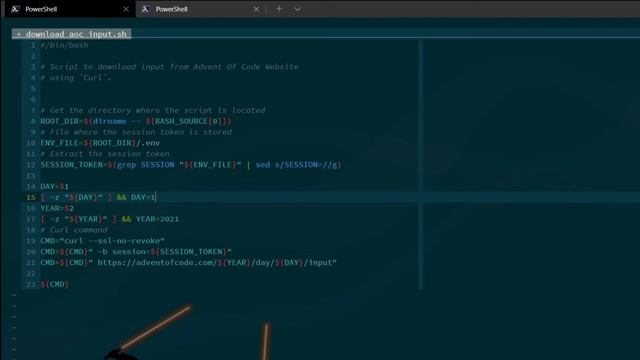Open the new-tab profile dropdown chevron

298,9
